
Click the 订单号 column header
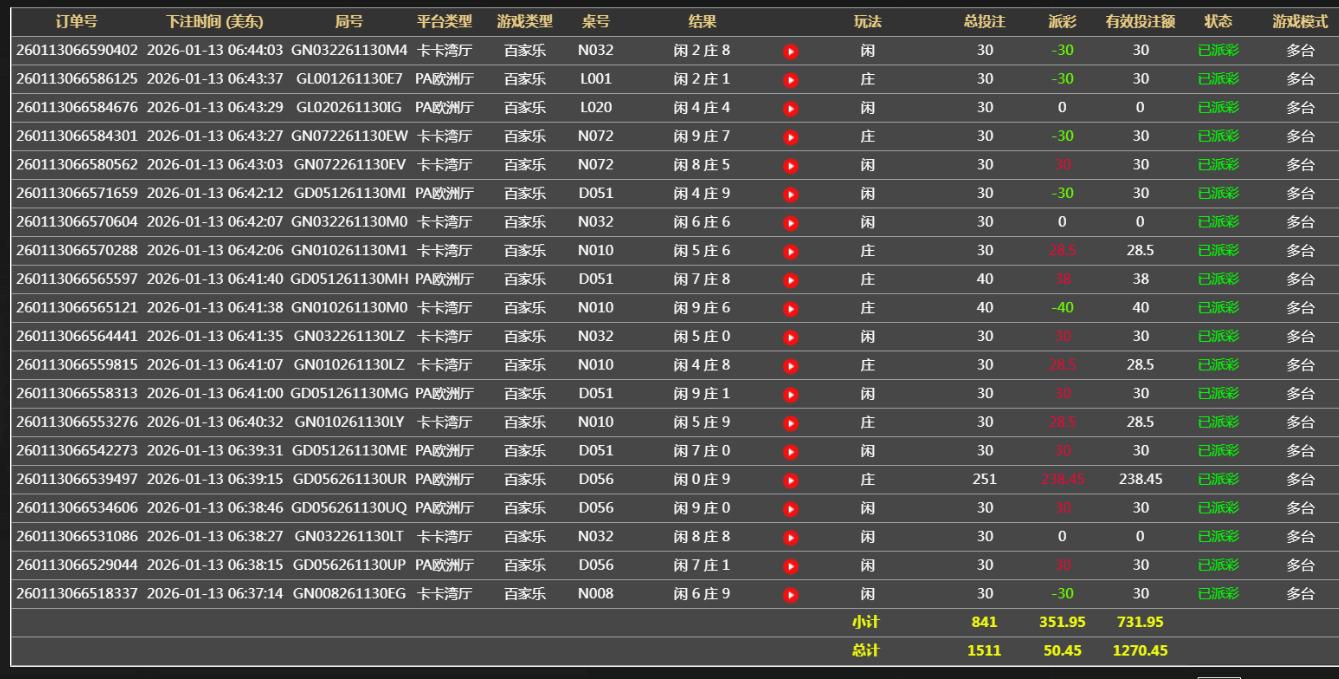[x=76, y=21]
